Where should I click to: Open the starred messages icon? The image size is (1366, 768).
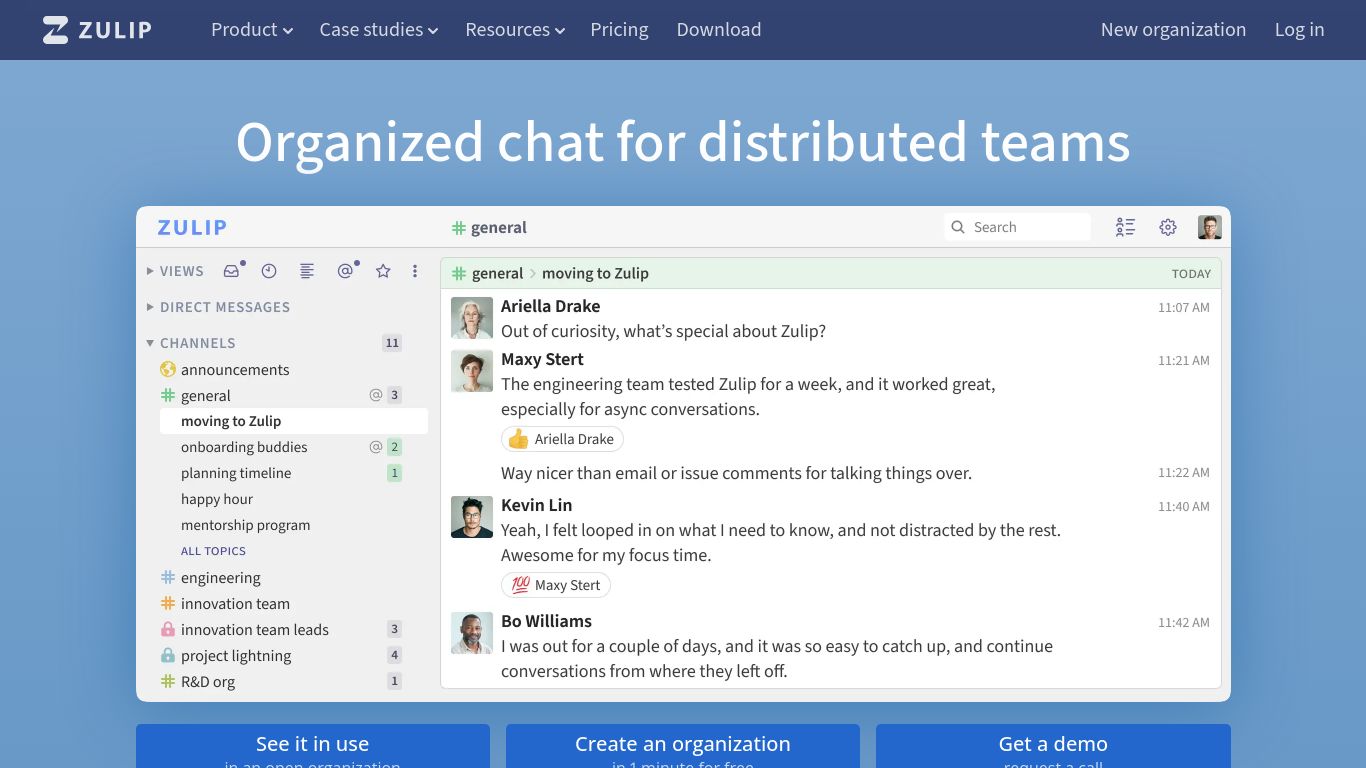tap(383, 271)
